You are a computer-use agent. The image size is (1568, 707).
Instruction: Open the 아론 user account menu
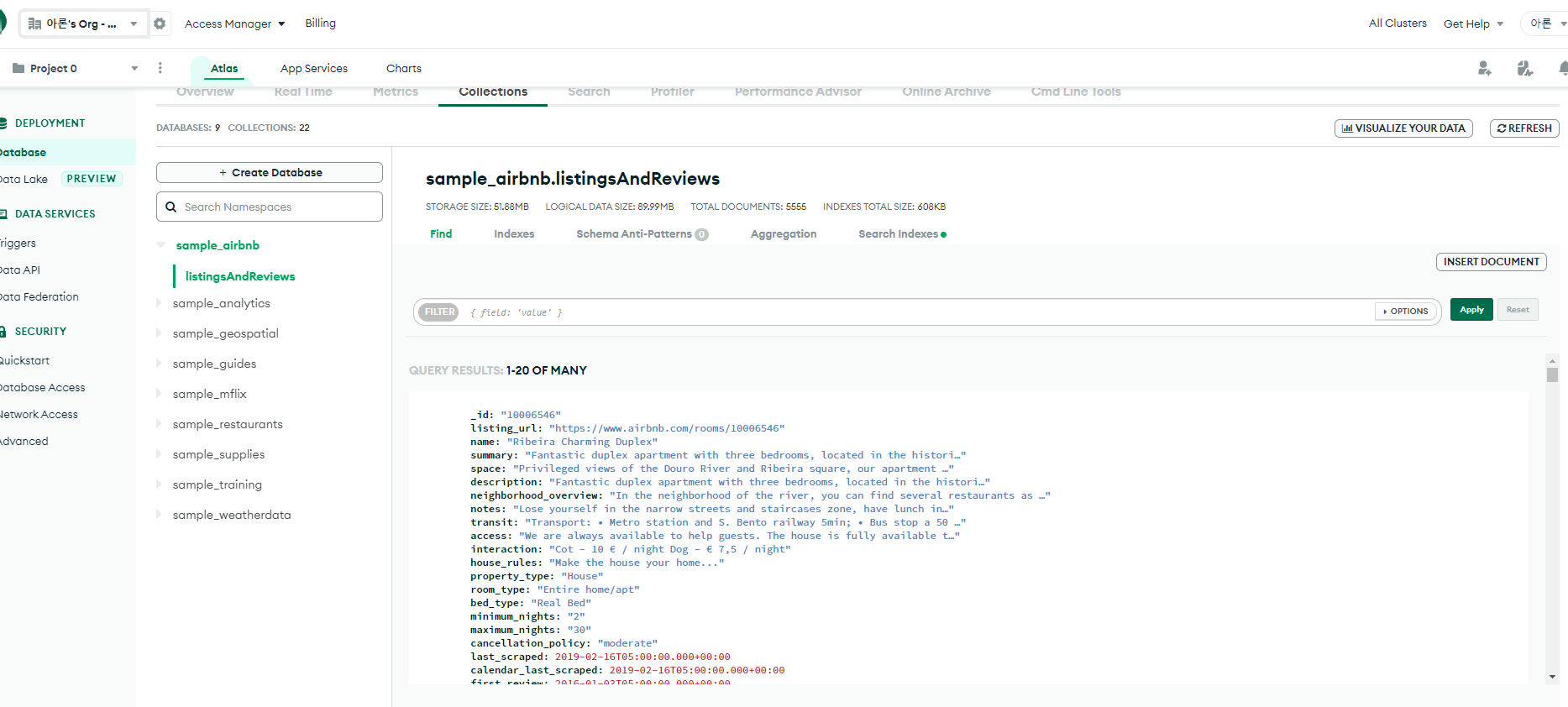[1546, 24]
